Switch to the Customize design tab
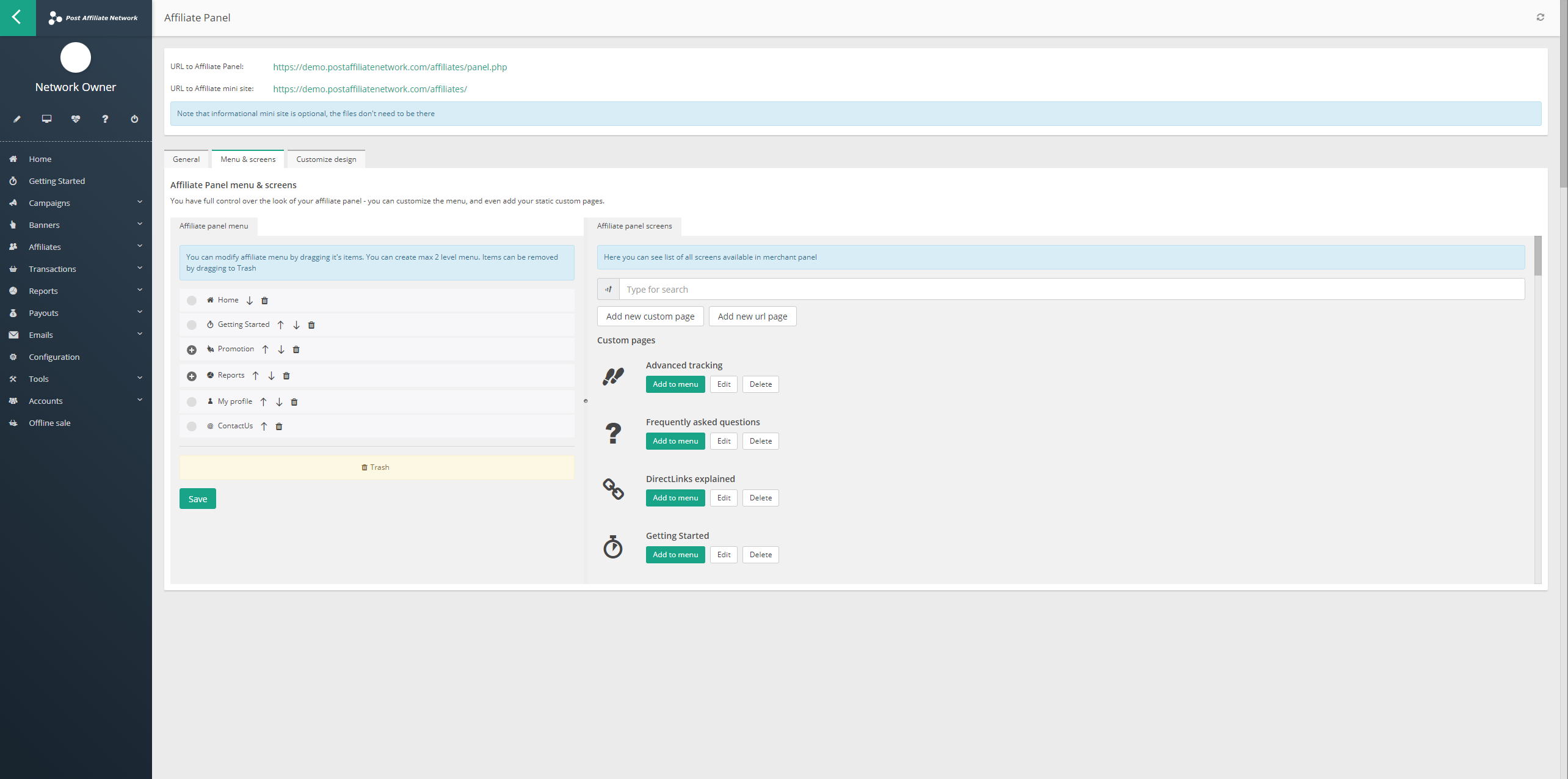 pos(326,159)
